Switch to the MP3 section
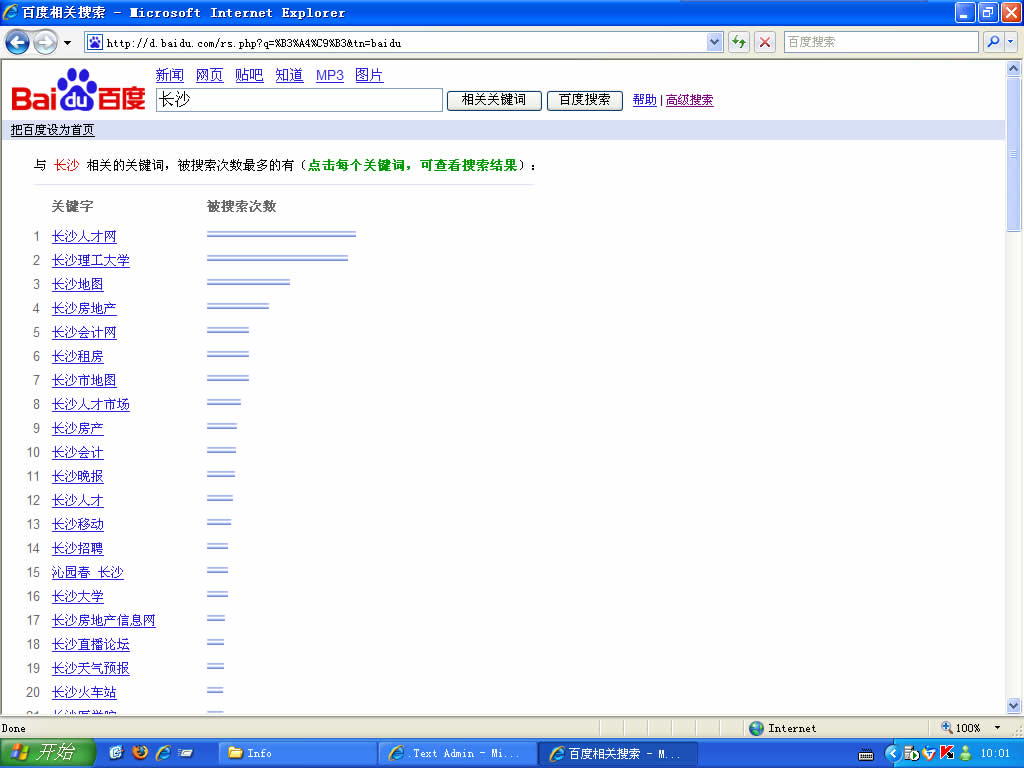Screen dimensions: 1024x768 pyautogui.click(x=329, y=75)
